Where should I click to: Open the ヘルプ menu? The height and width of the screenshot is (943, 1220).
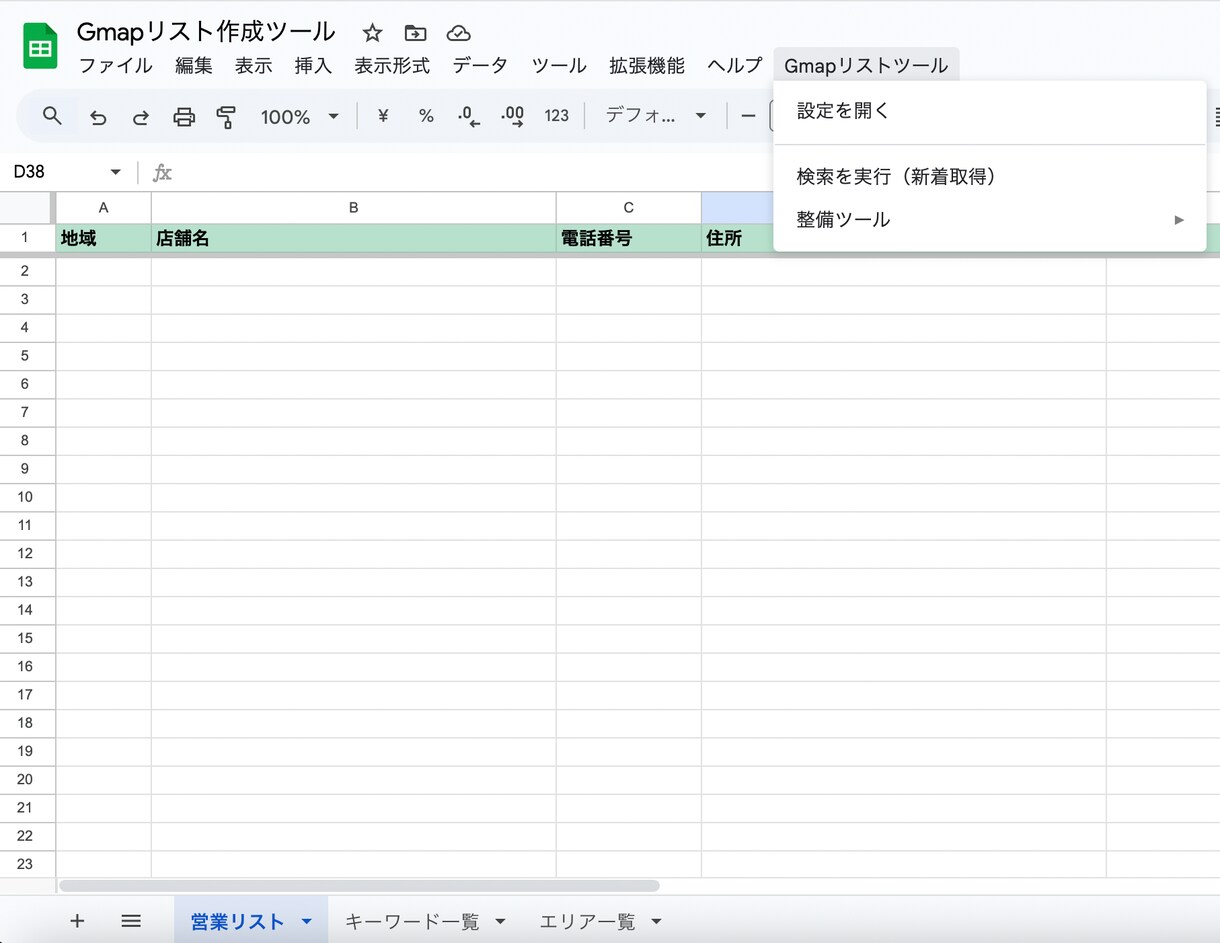point(735,66)
